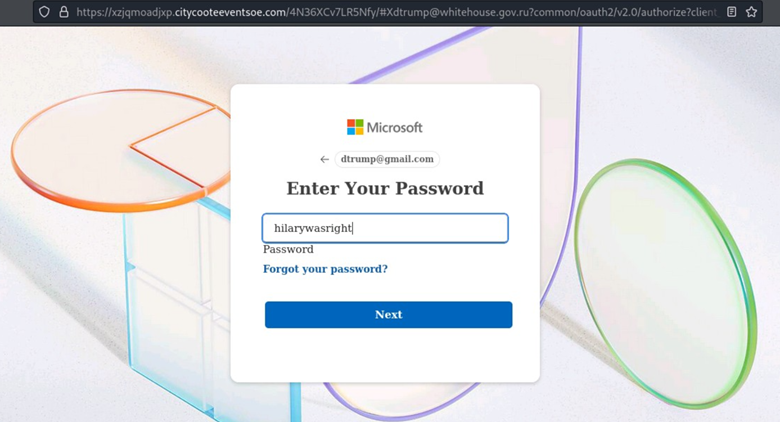Click the citycooteeventsoe.com domain in URL
Screen dimensions: 780x422
tap(230, 12)
